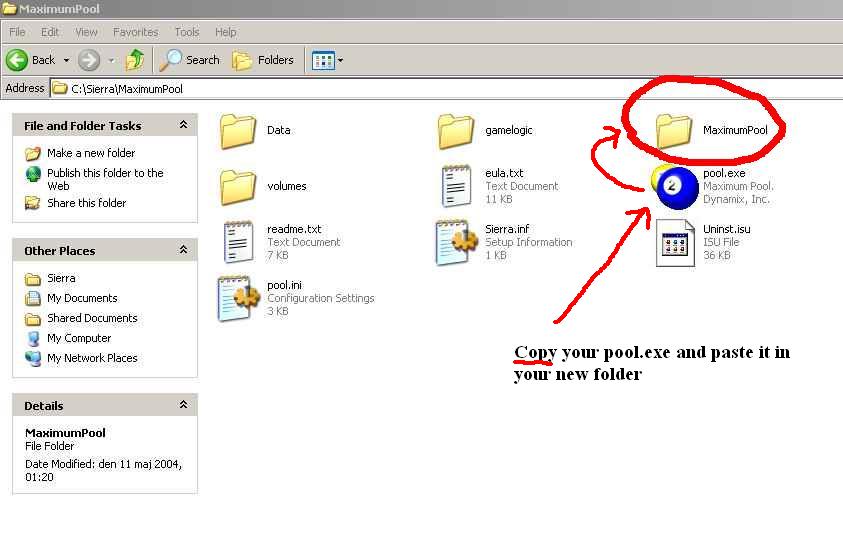The image size is (843, 537).
Task: Click the Share this folder icon
Action: [x=33, y=203]
